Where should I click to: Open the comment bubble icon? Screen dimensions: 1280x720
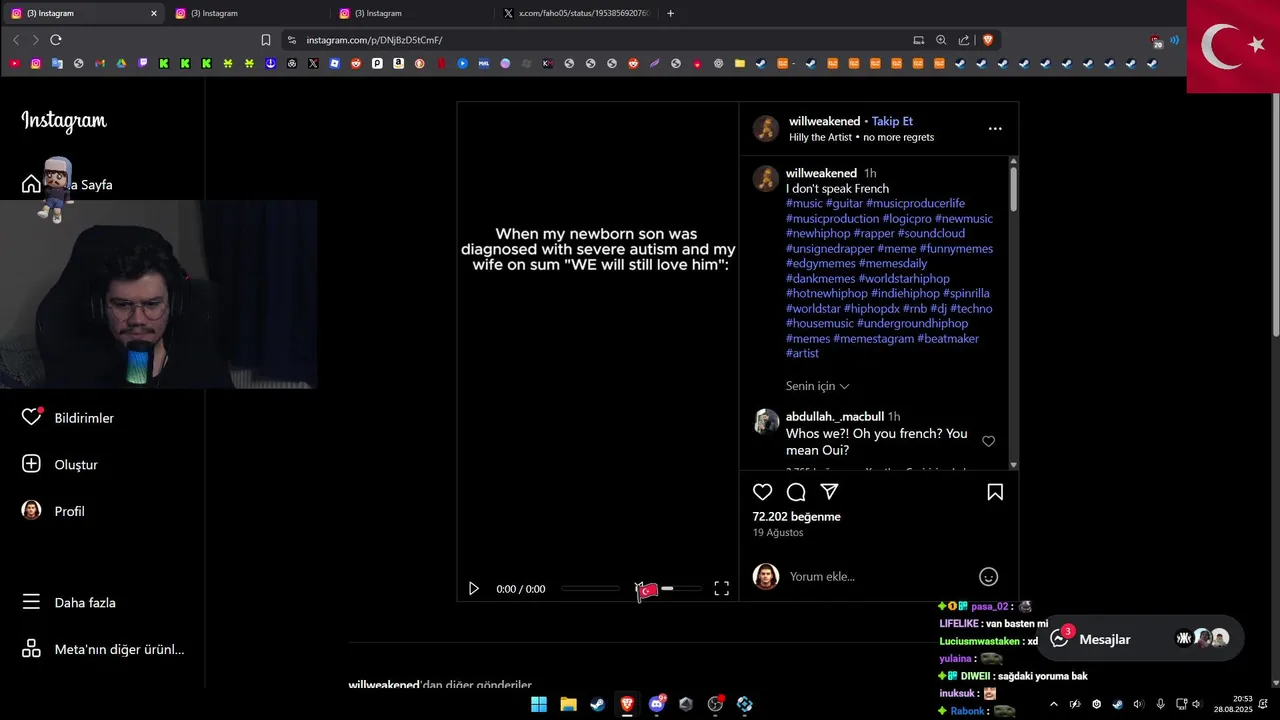pos(796,492)
